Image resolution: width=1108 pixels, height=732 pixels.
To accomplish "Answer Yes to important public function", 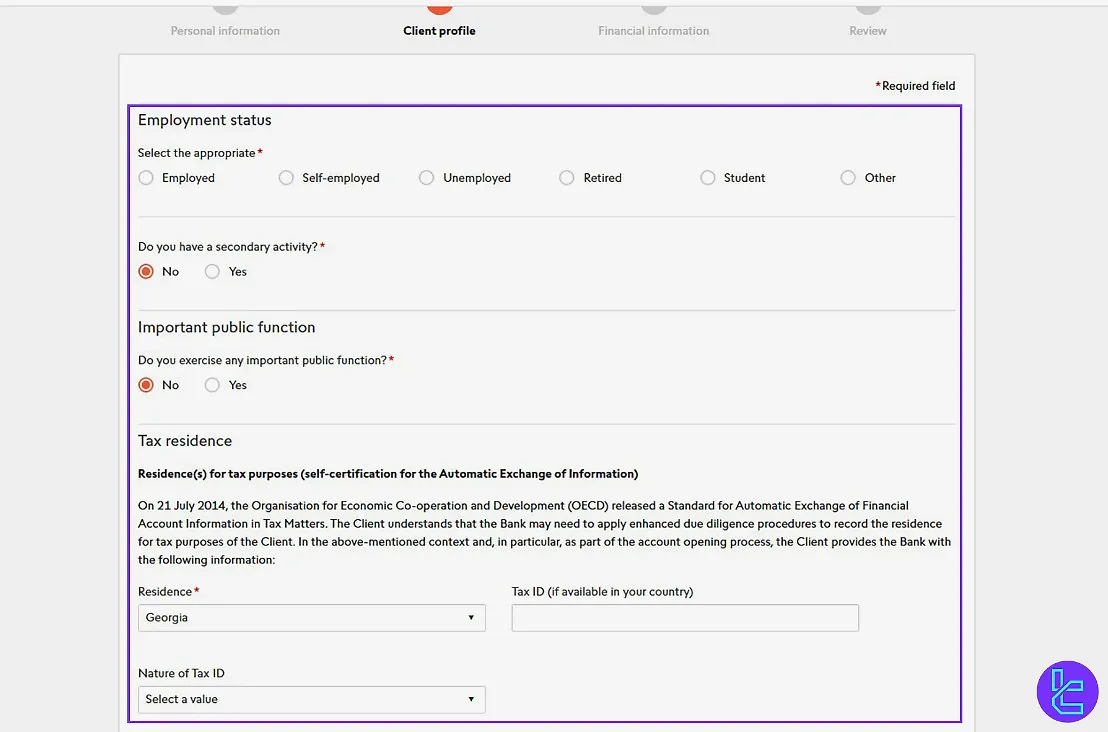I will tap(212, 384).
